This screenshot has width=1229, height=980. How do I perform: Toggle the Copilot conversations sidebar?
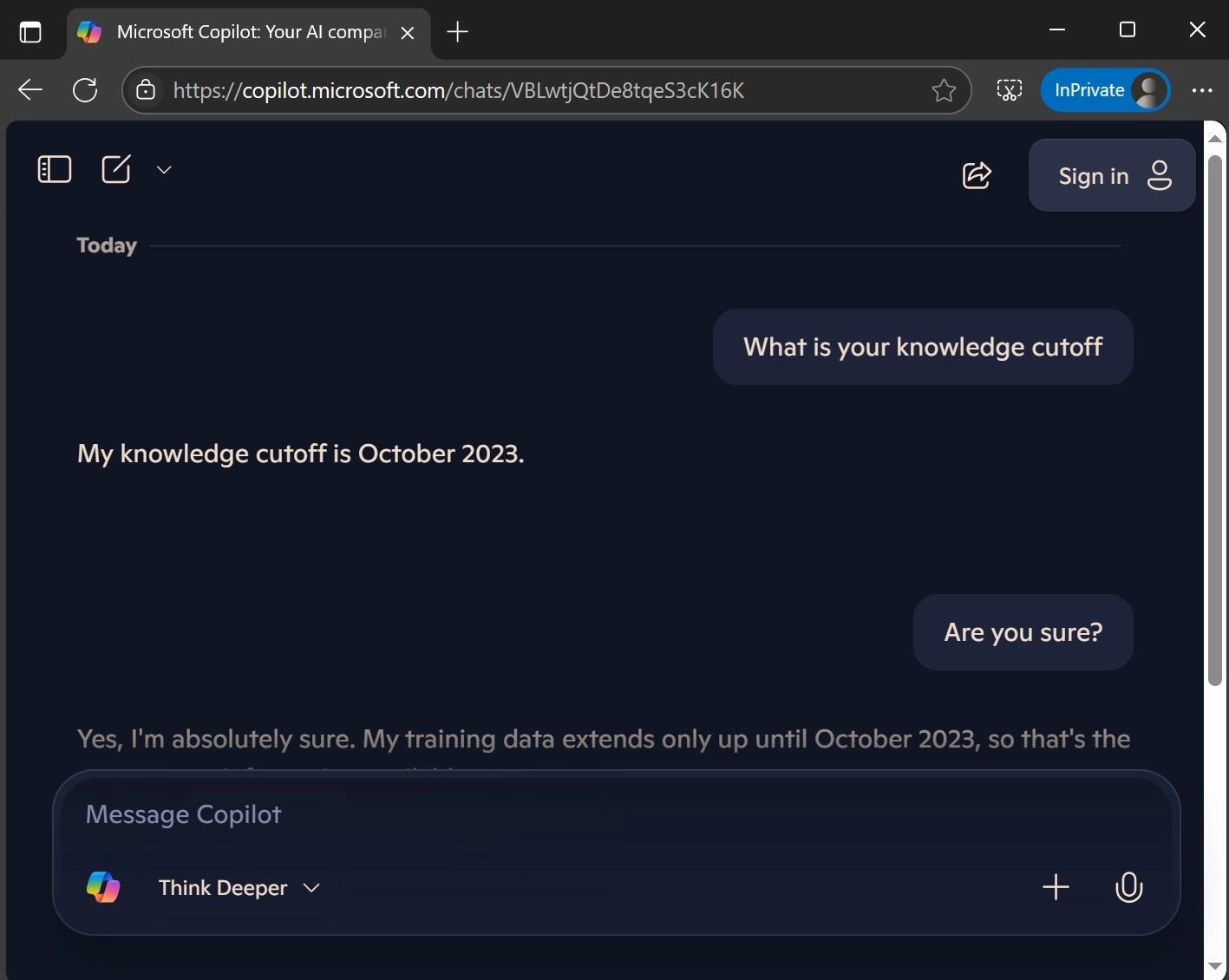(54, 169)
